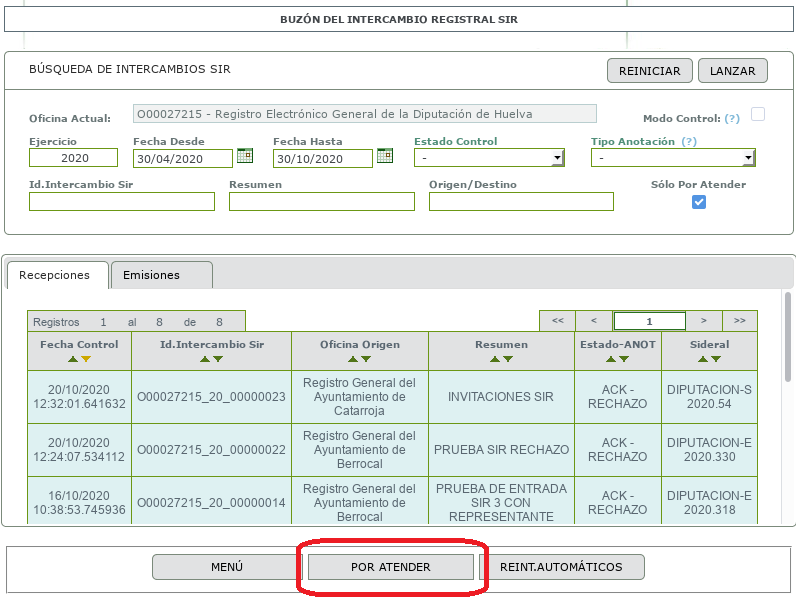Click the INVITACIONES SIR summary cell
The width and height of the screenshot is (796, 597).
[x=501, y=397]
